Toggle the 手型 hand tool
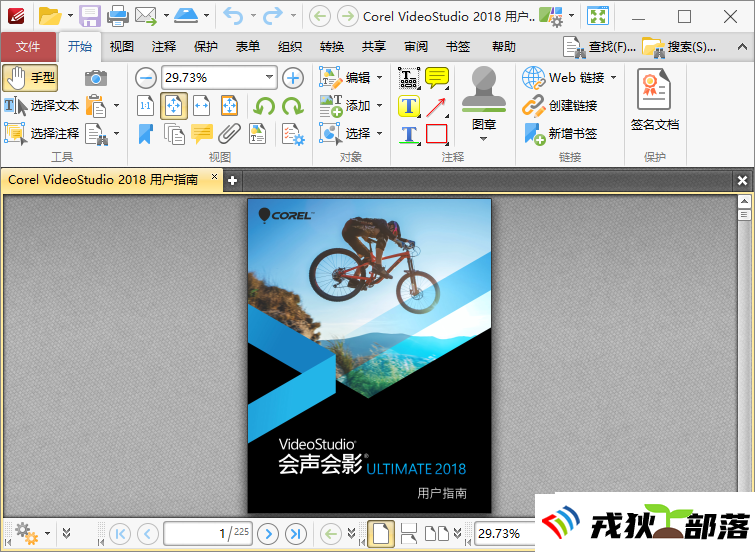 click(31, 78)
